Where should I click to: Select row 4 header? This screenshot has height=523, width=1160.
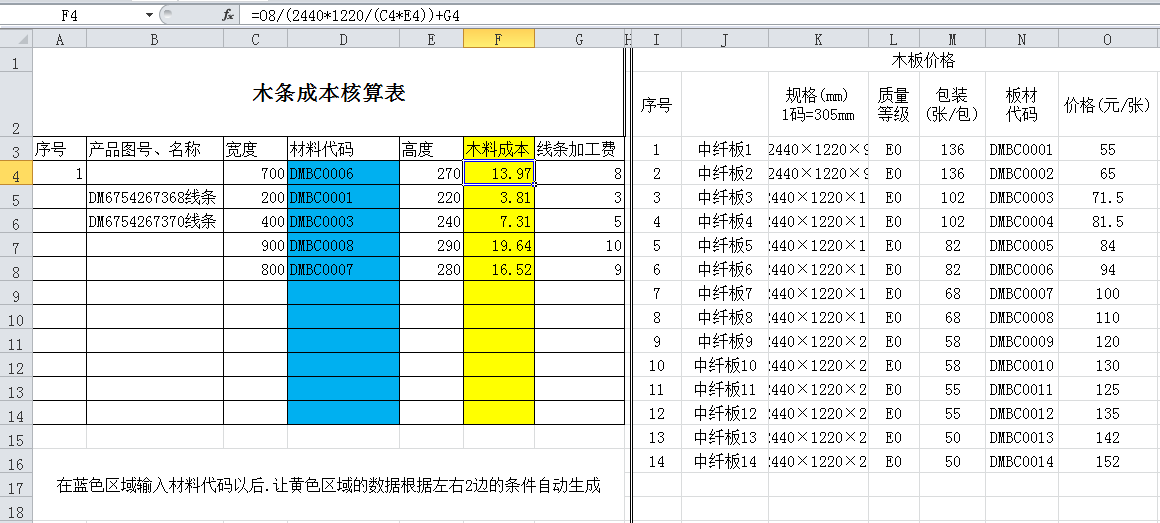[x=16, y=174]
